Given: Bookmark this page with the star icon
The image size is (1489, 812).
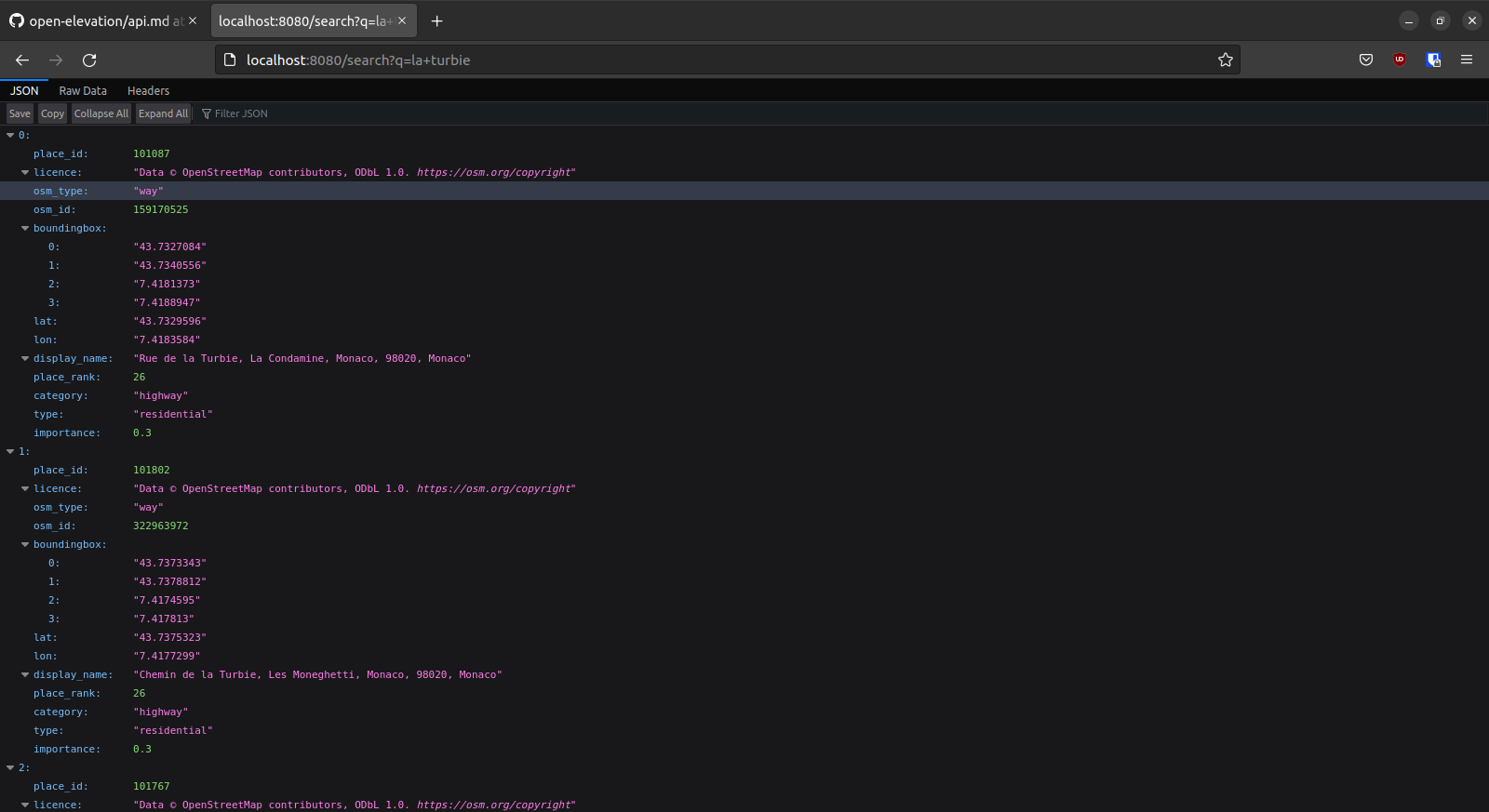Looking at the screenshot, I should pyautogui.click(x=1225, y=60).
